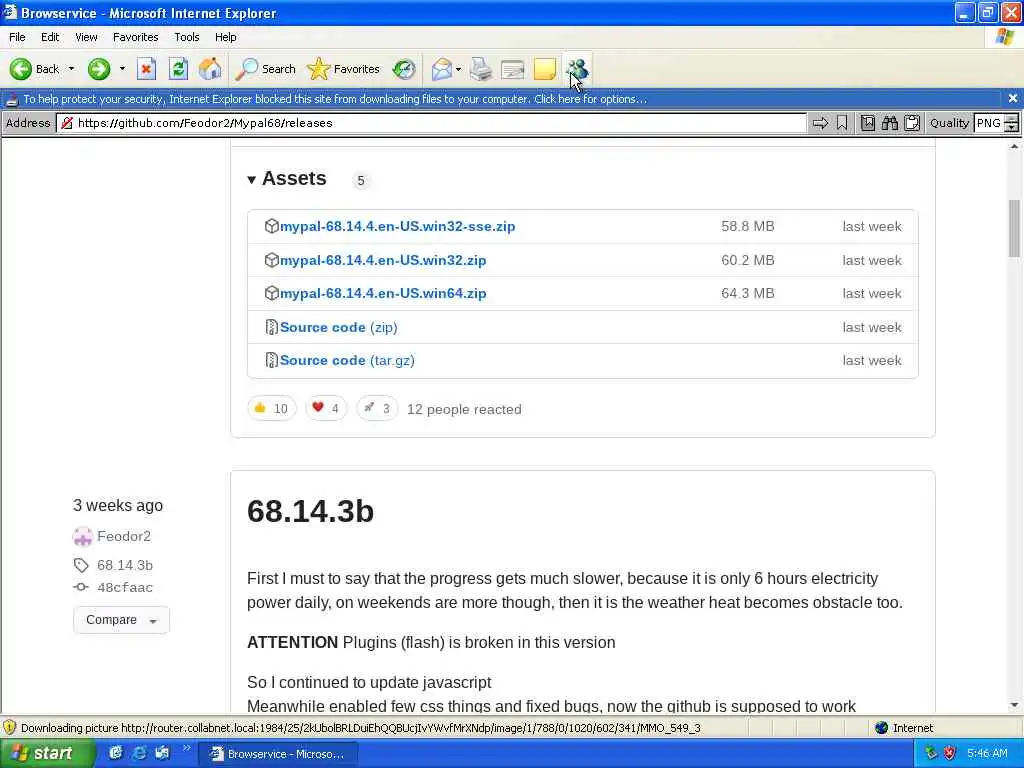Click the bookmark icon in the address row
This screenshot has height=768, width=1024.
pyautogui.click(x=842, y=123)
